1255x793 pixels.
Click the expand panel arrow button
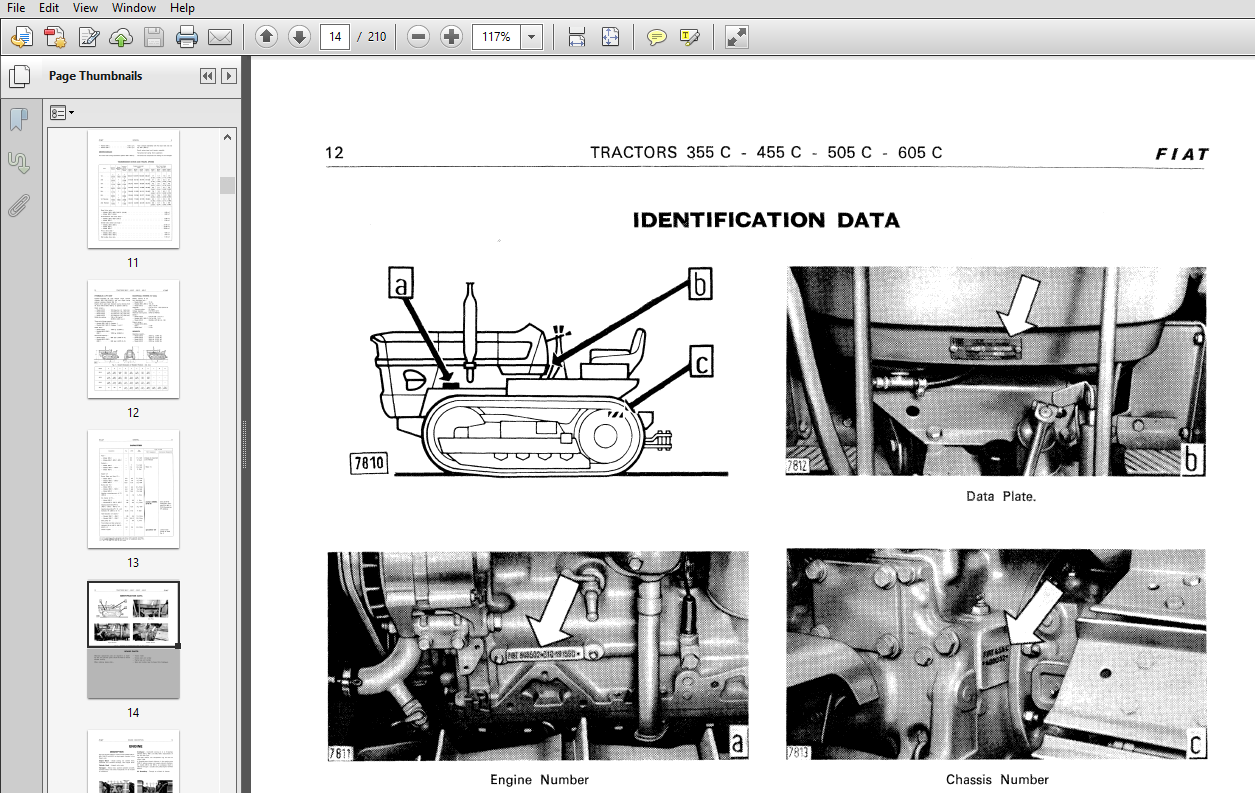coord(229,76)
